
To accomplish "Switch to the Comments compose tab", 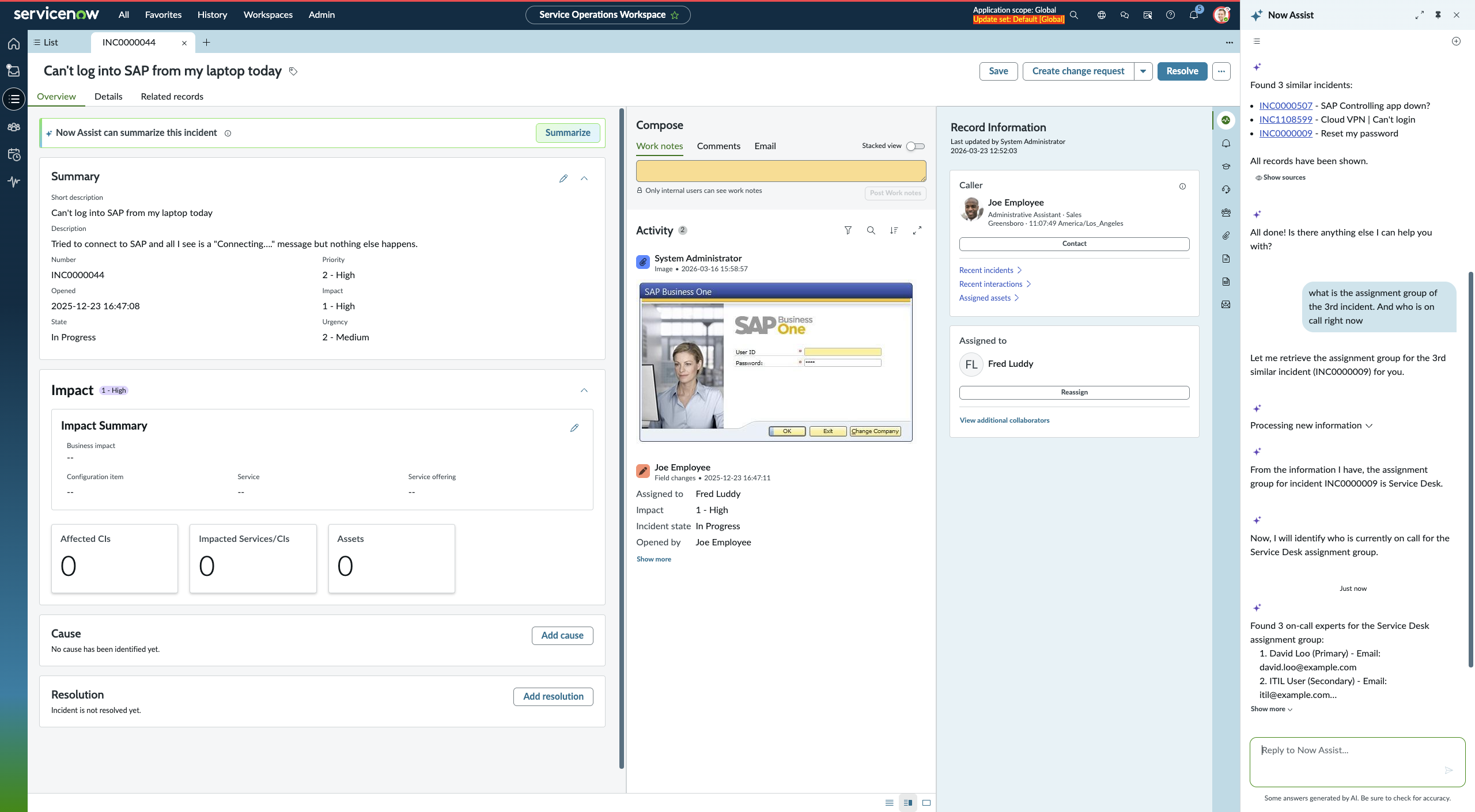I will pyautogui.click(x=718, y=146).
